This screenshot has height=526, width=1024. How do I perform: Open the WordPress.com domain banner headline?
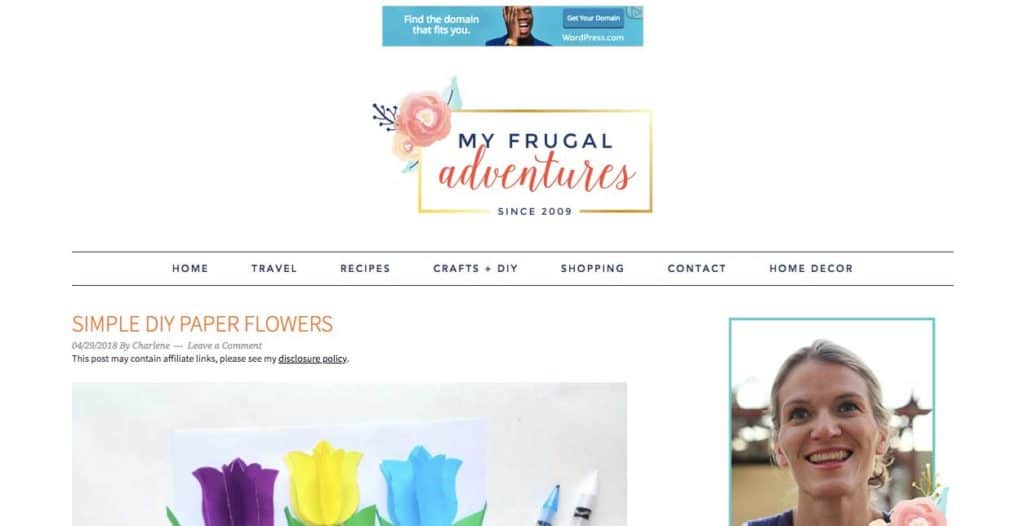441,25
